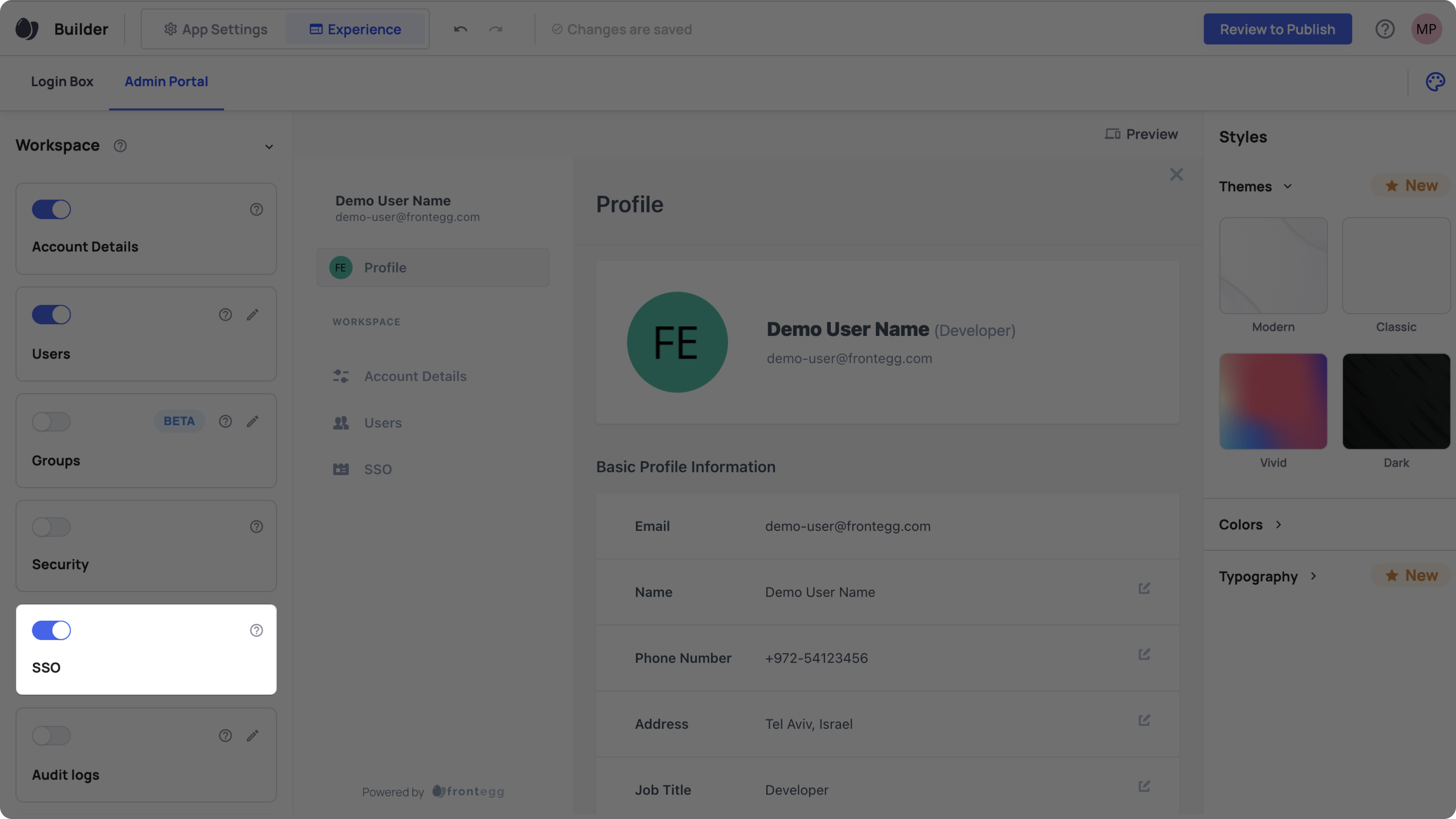Collapse the Workspace section chevron

[269, 147]
